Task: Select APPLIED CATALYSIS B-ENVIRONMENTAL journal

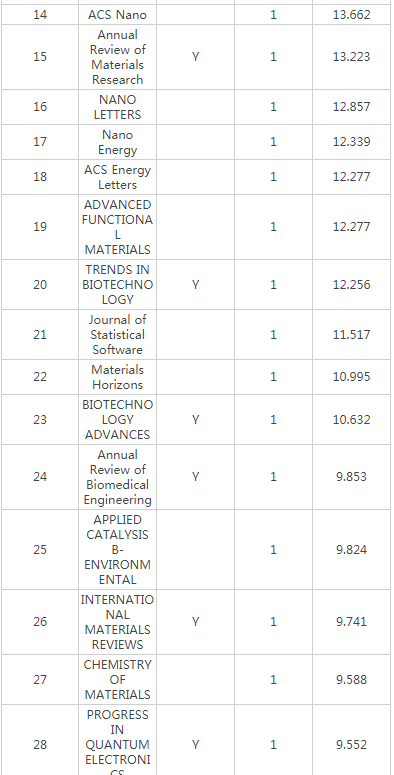Action: pos(117,550)
